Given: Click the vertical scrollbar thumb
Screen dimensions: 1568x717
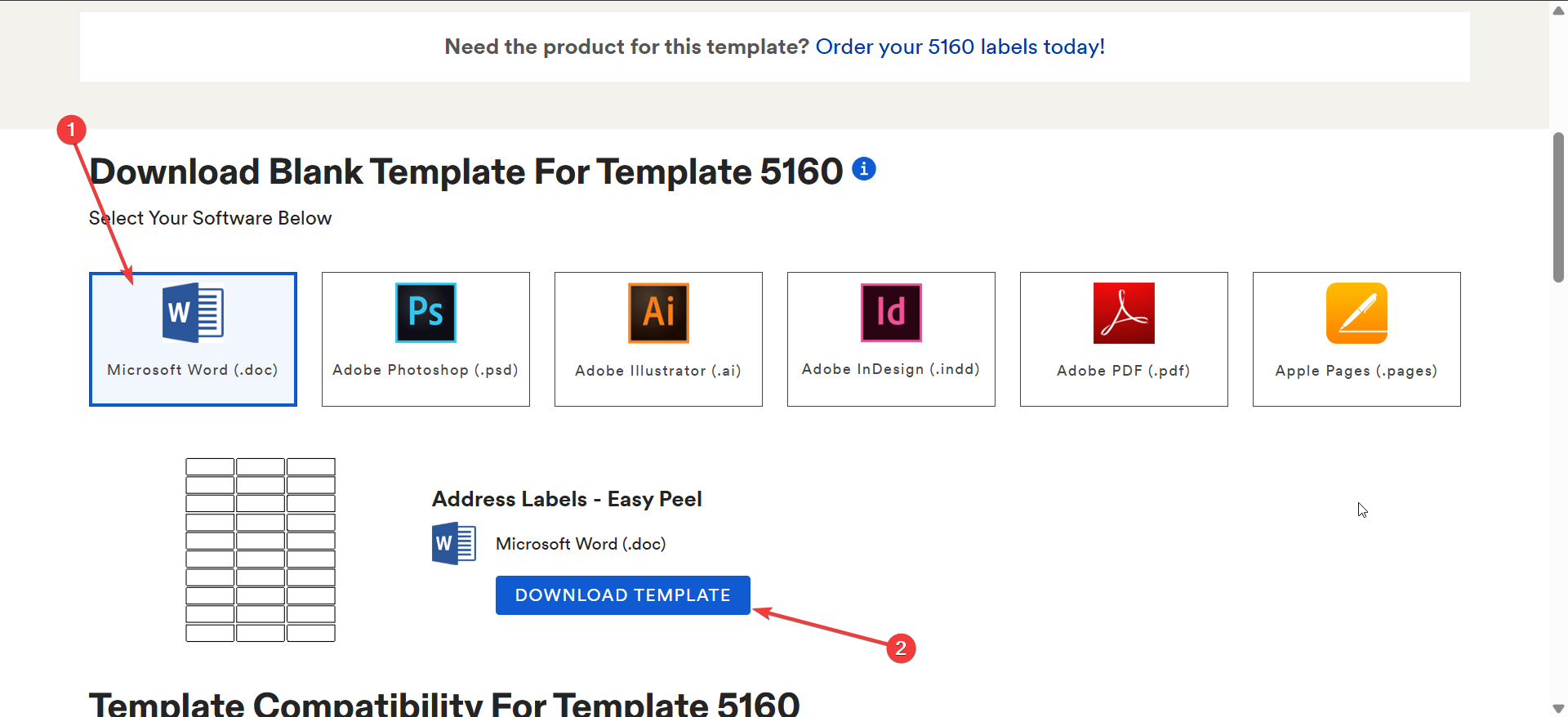Looking at the screenshot, I should pyautogui.click(x=1558, y=207).
